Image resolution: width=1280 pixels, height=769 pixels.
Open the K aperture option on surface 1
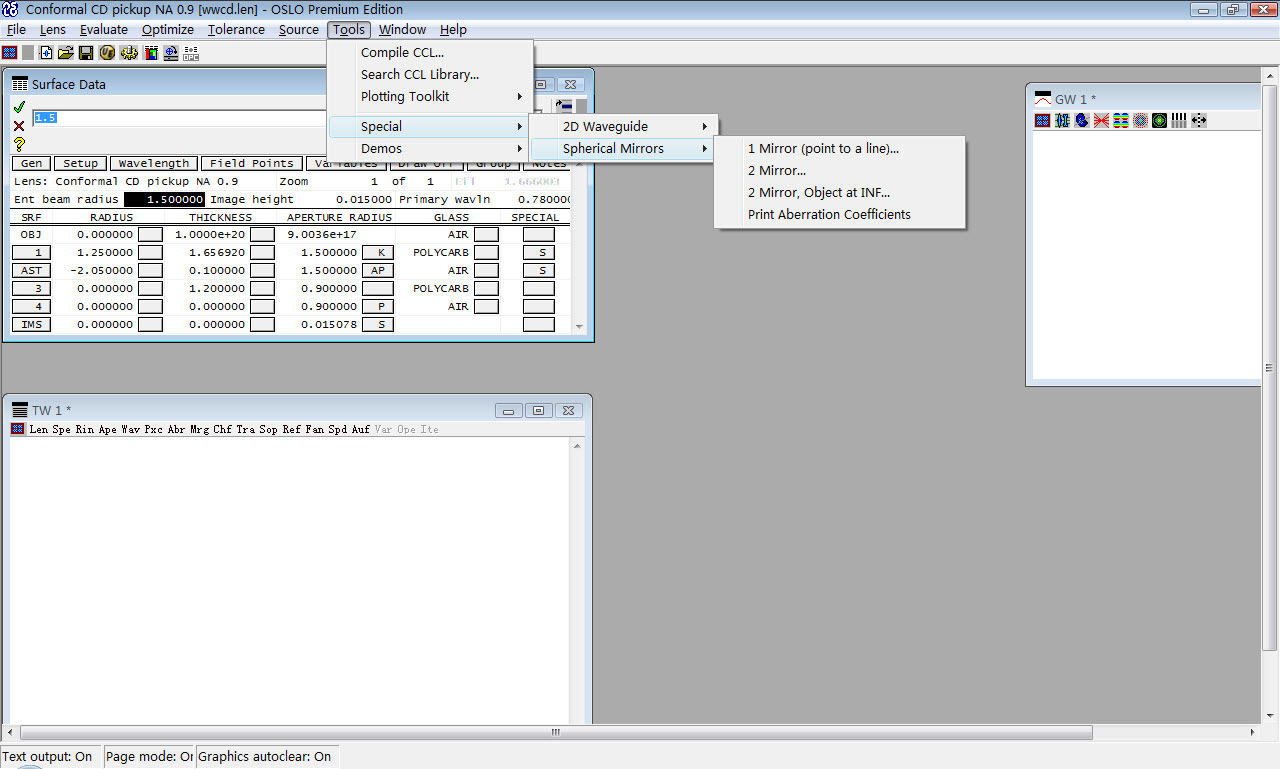tap(377, 252)
